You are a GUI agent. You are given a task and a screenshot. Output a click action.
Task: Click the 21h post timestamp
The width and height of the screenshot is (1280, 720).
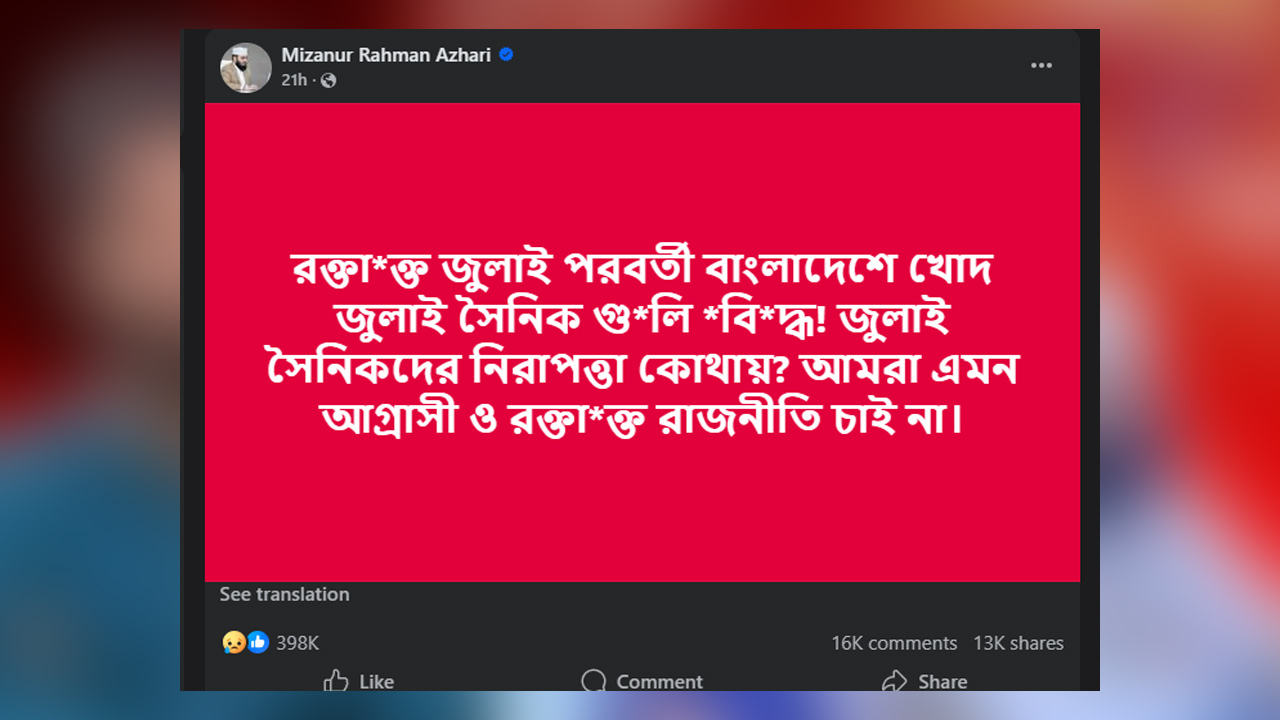(x=294, y=80)
